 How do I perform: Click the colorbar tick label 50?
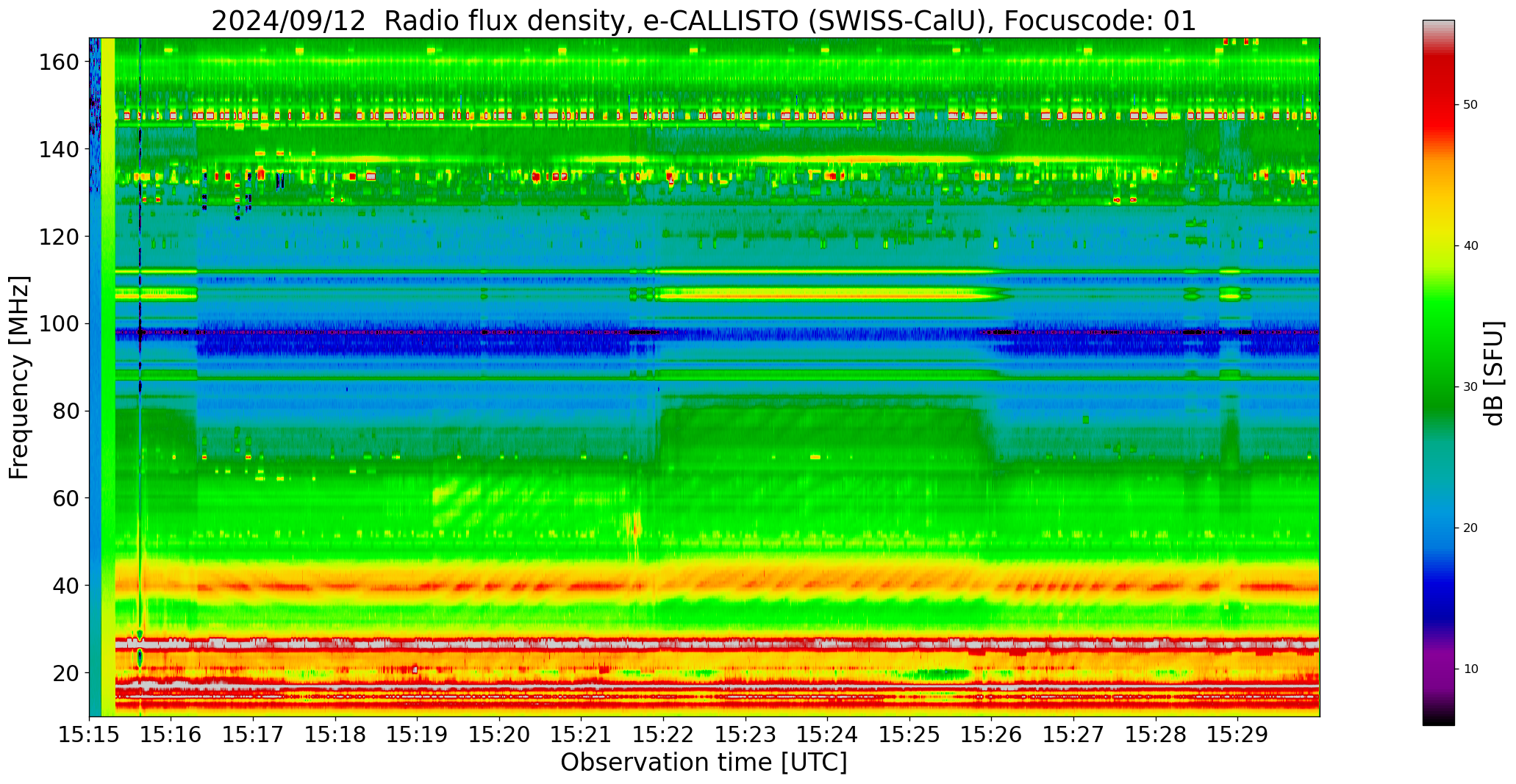(1470, 105)
